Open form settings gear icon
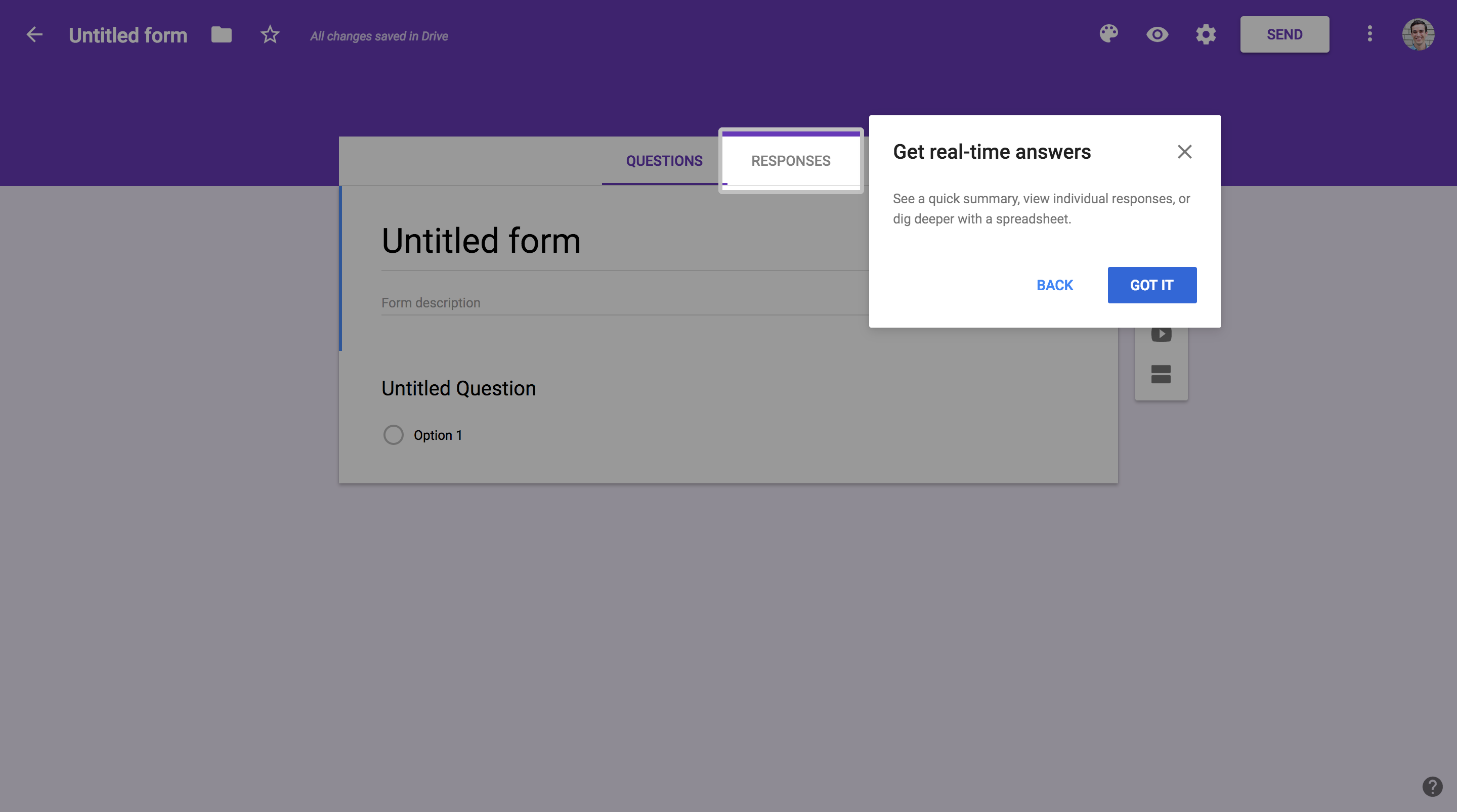The width and height of the screenshot is (1457, 812). (x=1206, y=34)
